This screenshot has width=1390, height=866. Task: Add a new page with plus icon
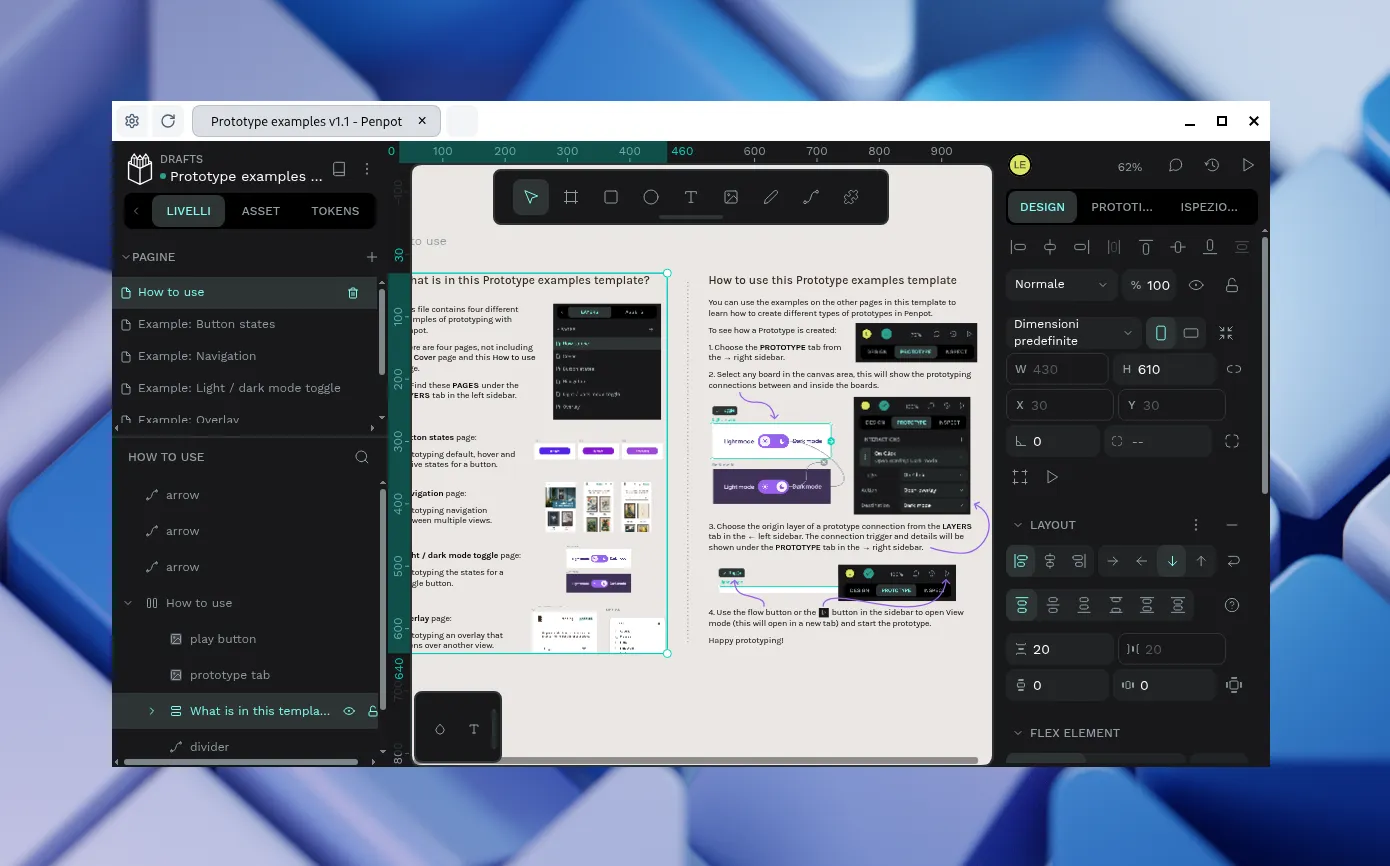pyautogui.click(x=372, y=257)
